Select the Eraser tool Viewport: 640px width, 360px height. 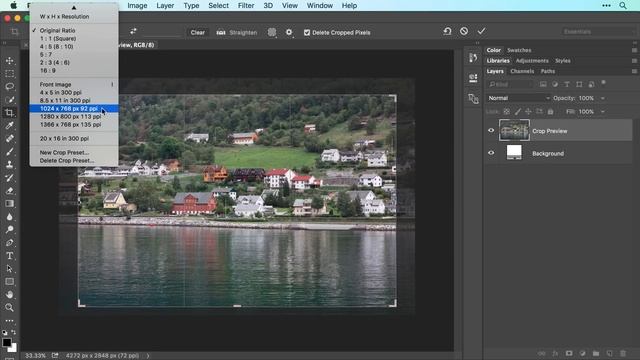(x=9, y=191)
